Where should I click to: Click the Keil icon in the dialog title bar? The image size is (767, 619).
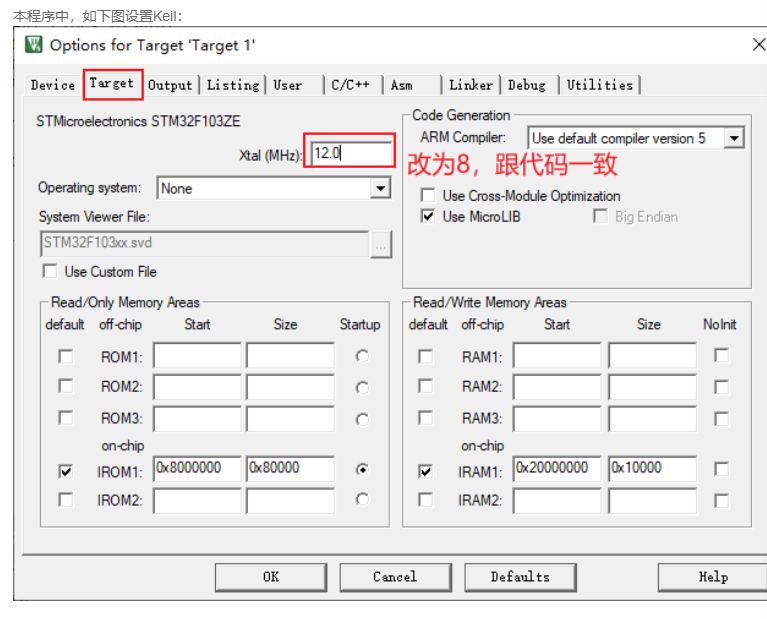[x=34, y=45]
